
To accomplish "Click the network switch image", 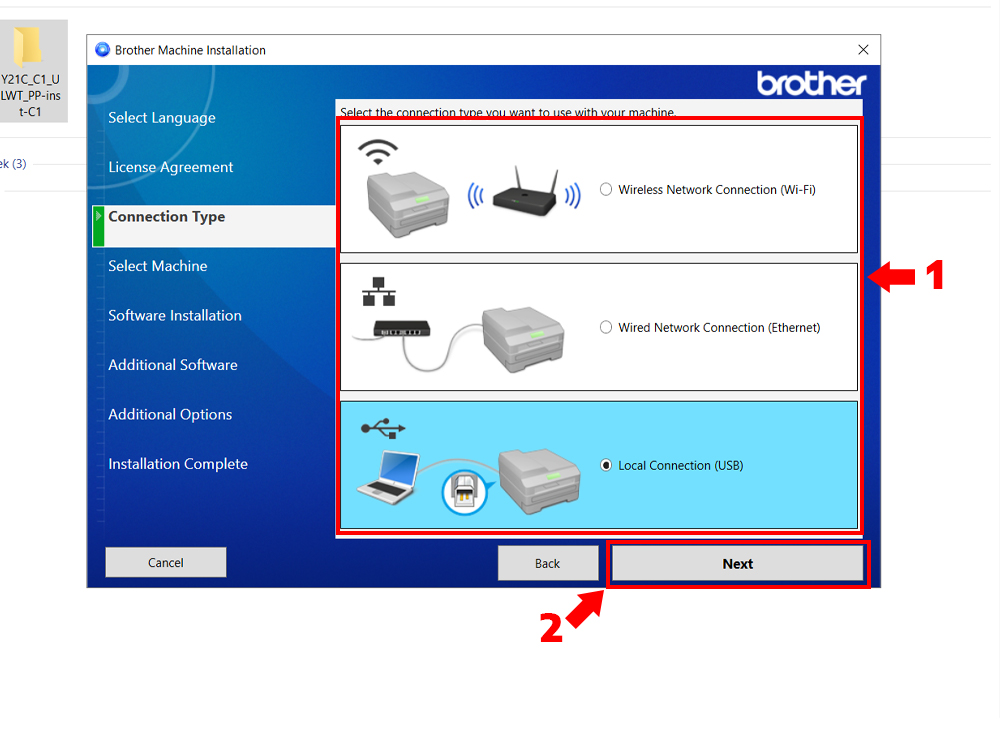I will point(402,329).
